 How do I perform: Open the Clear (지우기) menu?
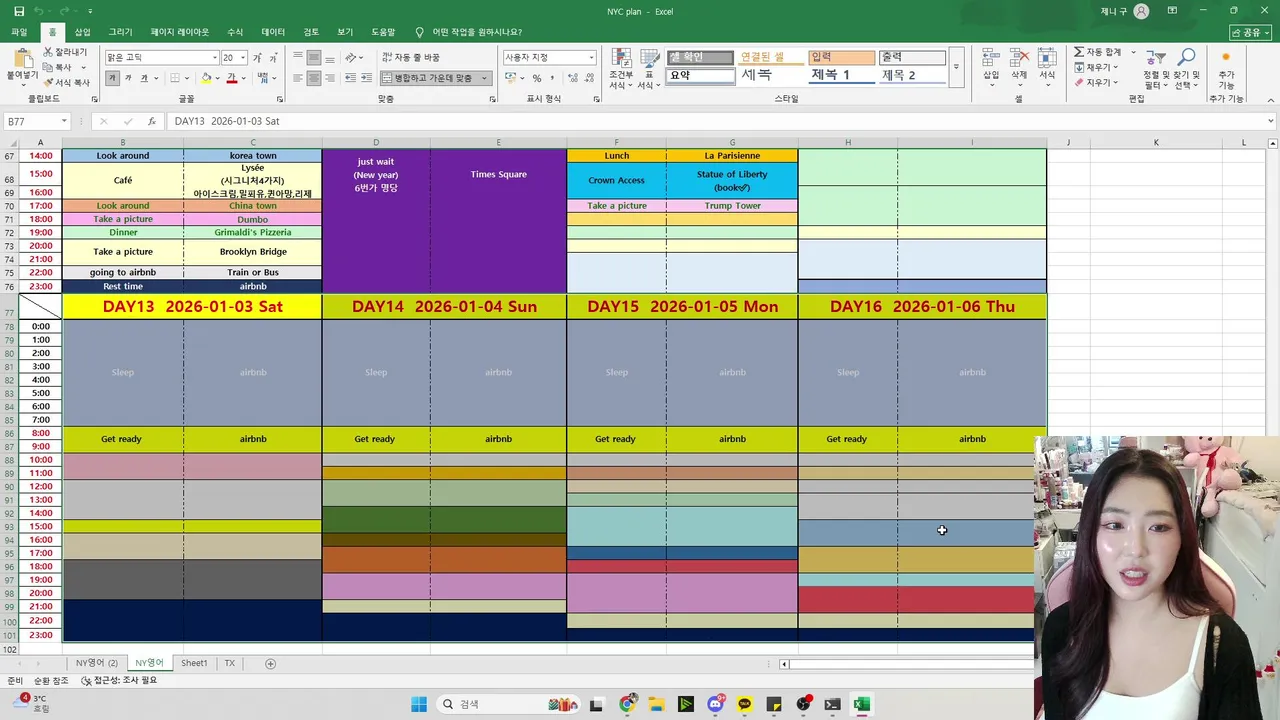1095,82
